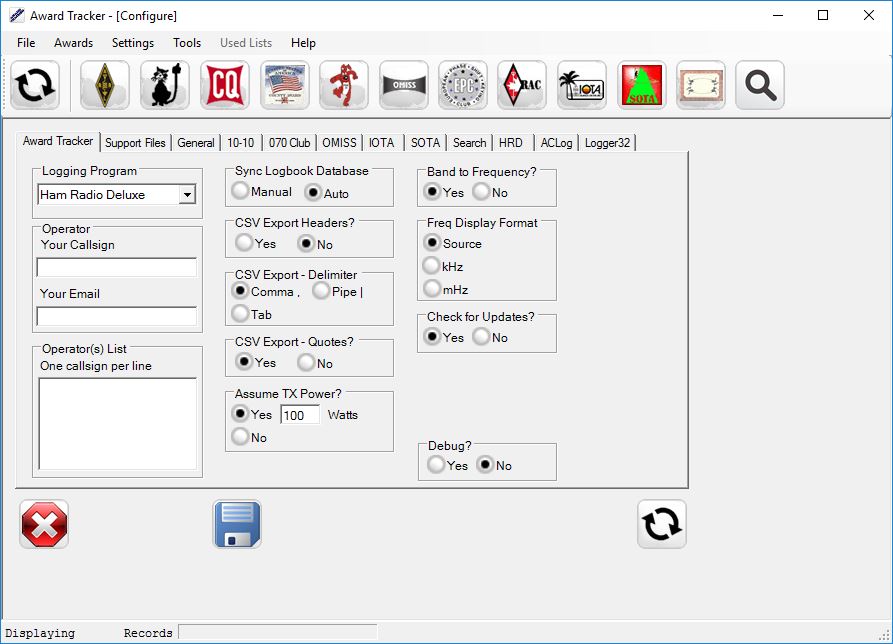Select No for Debug
This screenshot has height=644, width=893.
494,465
